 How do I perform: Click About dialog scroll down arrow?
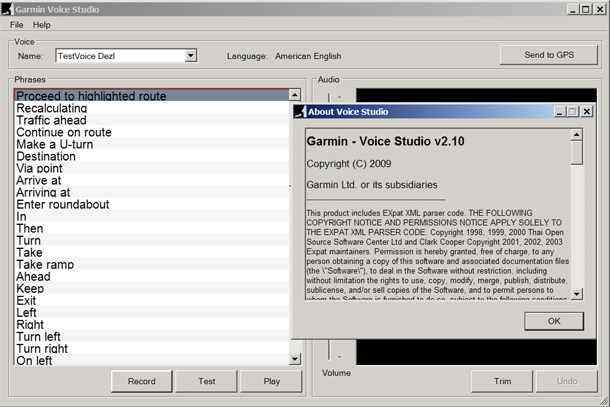[x=576, y=294]
